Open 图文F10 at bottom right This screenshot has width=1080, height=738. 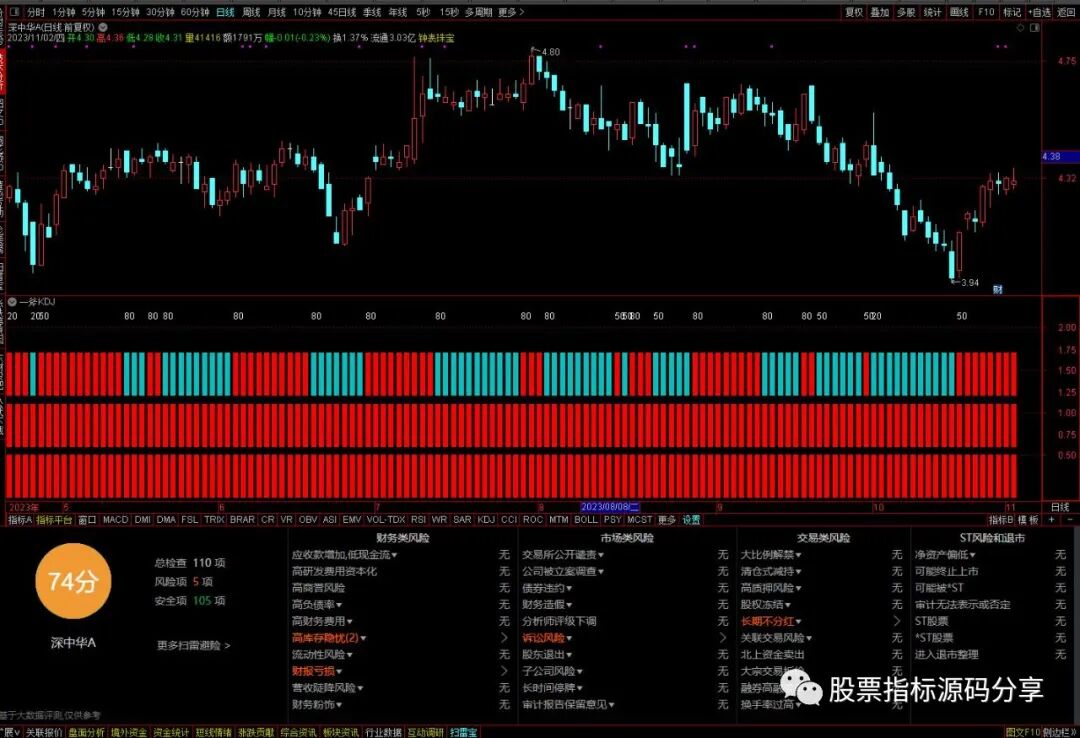[x=1022, y=732]
